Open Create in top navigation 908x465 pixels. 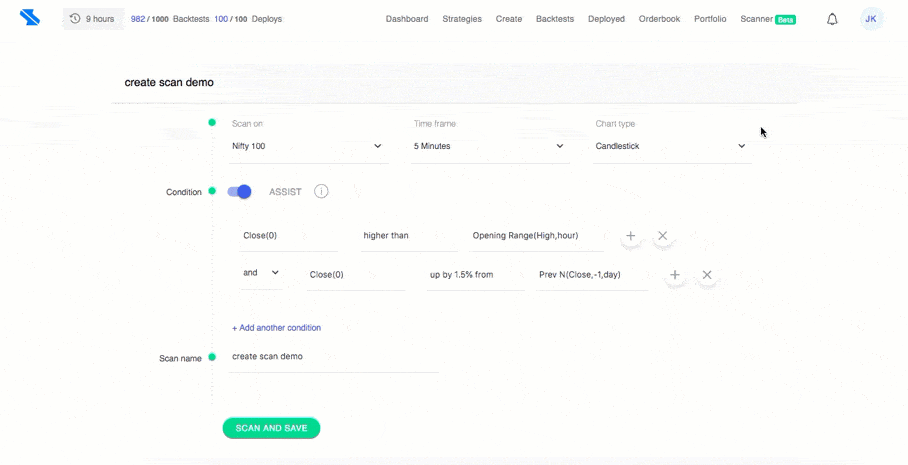tap(509, 19)
